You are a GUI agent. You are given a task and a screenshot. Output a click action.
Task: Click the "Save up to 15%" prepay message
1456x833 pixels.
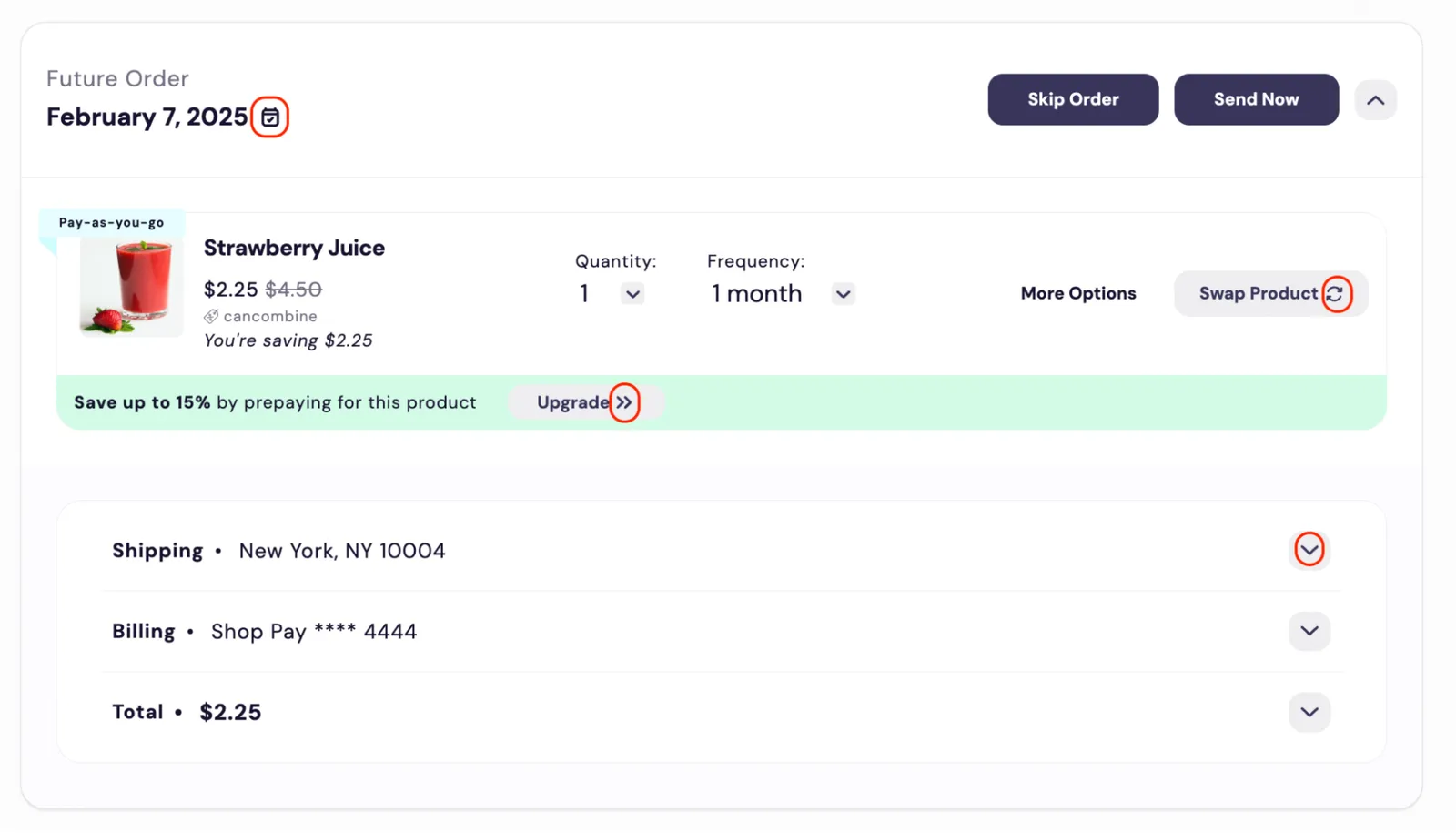pos(275,402)
